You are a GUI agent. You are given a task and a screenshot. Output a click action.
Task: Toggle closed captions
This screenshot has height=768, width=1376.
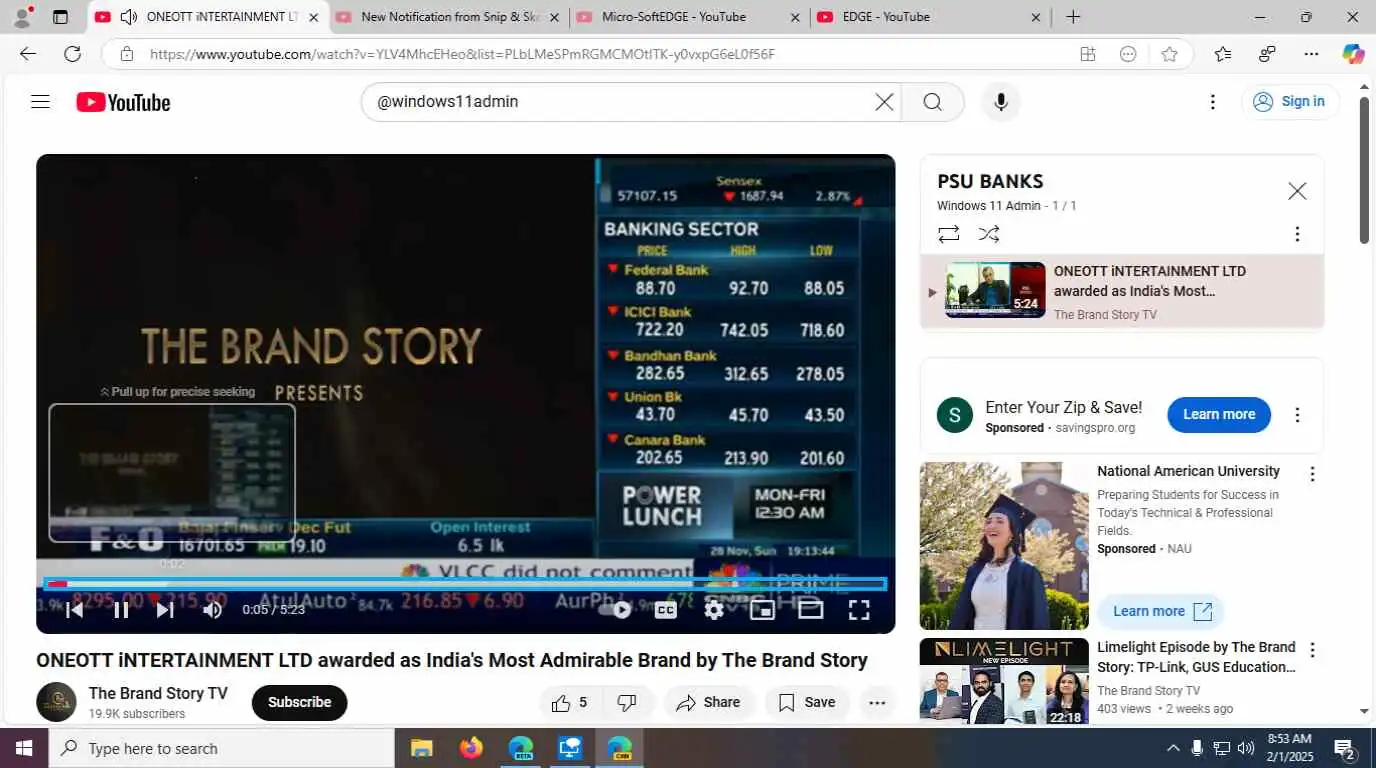point(666,609)
